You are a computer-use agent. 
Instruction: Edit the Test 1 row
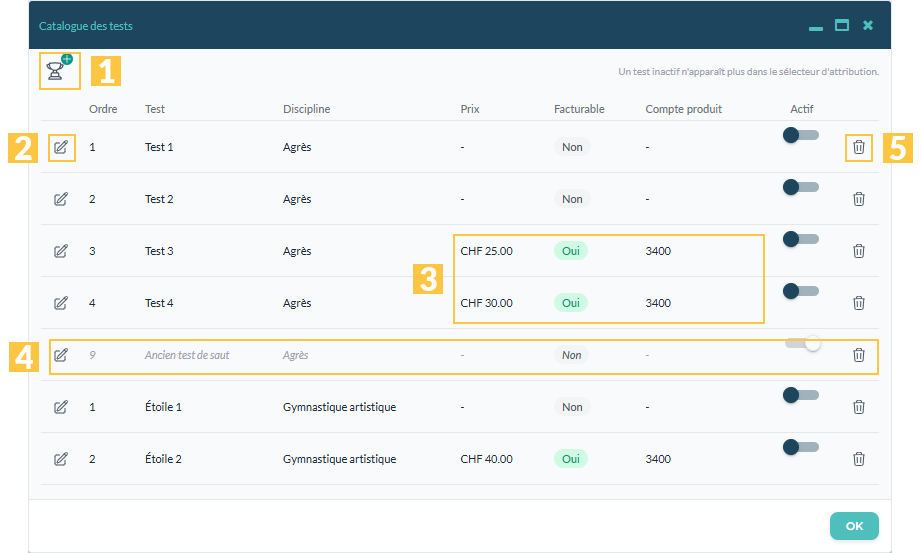tap(61, 147)
